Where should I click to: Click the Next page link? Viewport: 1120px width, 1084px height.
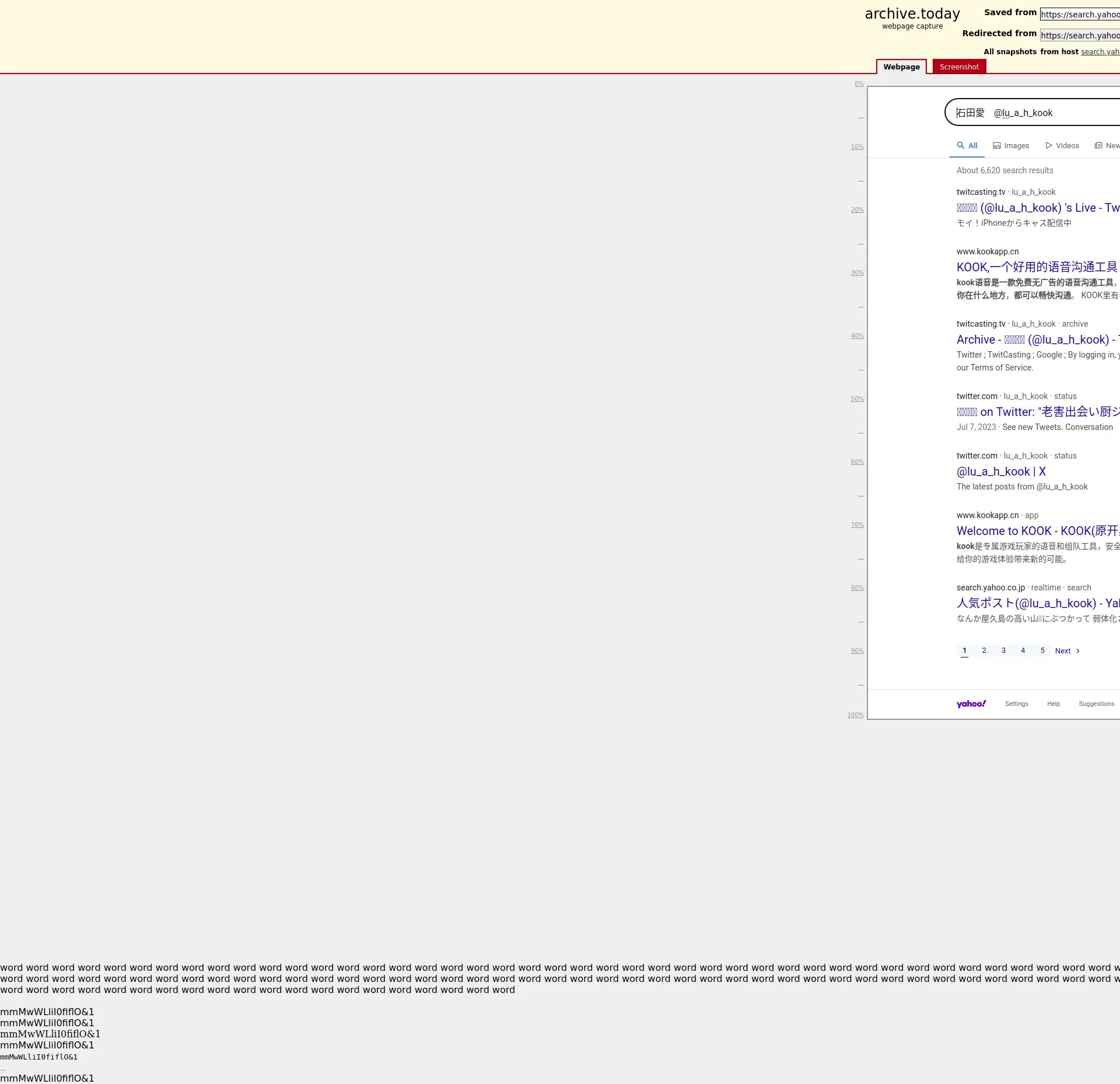[x=1067, y=651]
